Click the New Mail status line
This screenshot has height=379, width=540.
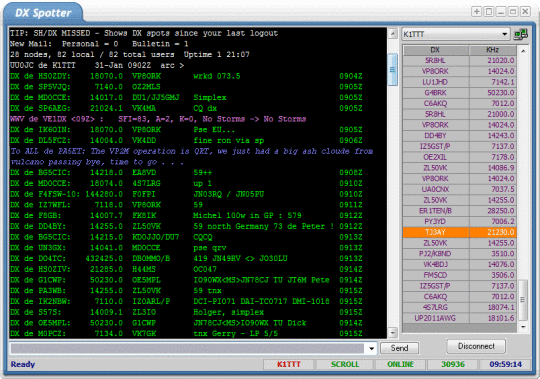pyautogui.click(x=99, y=44)
